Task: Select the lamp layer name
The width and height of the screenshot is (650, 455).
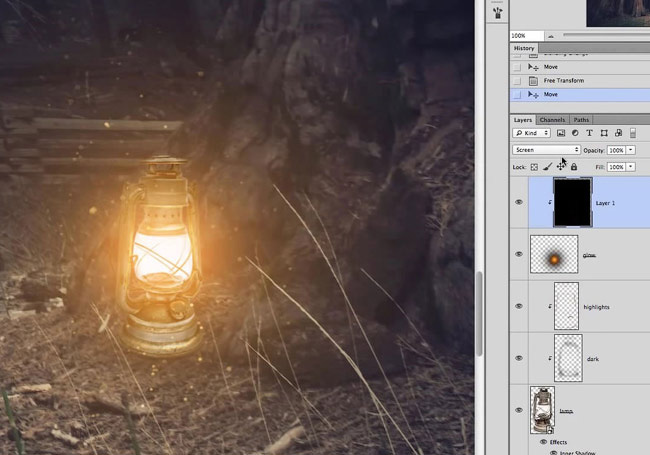Action: point(566,411)
